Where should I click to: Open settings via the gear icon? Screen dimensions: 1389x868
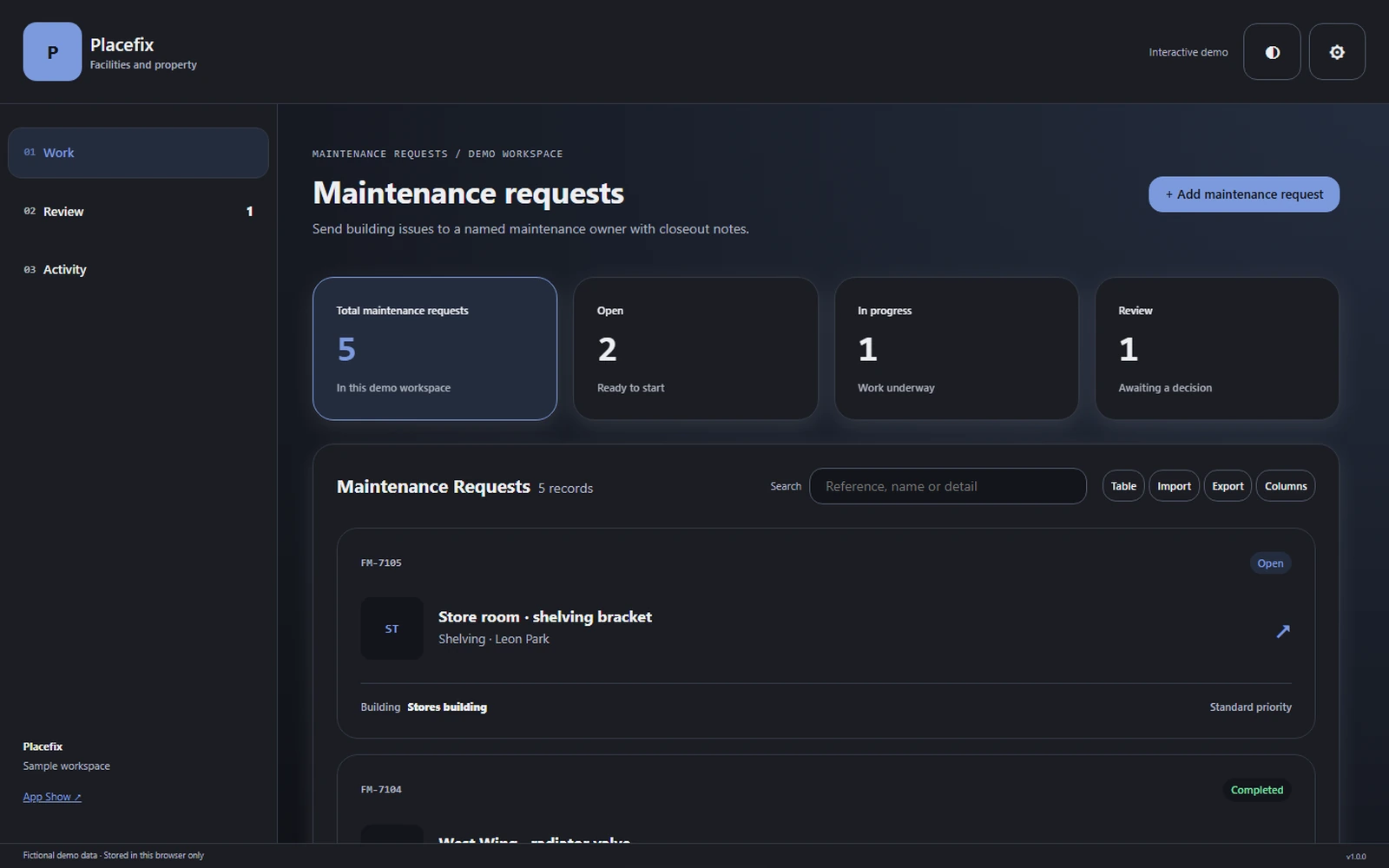(x=1337, y=52)
